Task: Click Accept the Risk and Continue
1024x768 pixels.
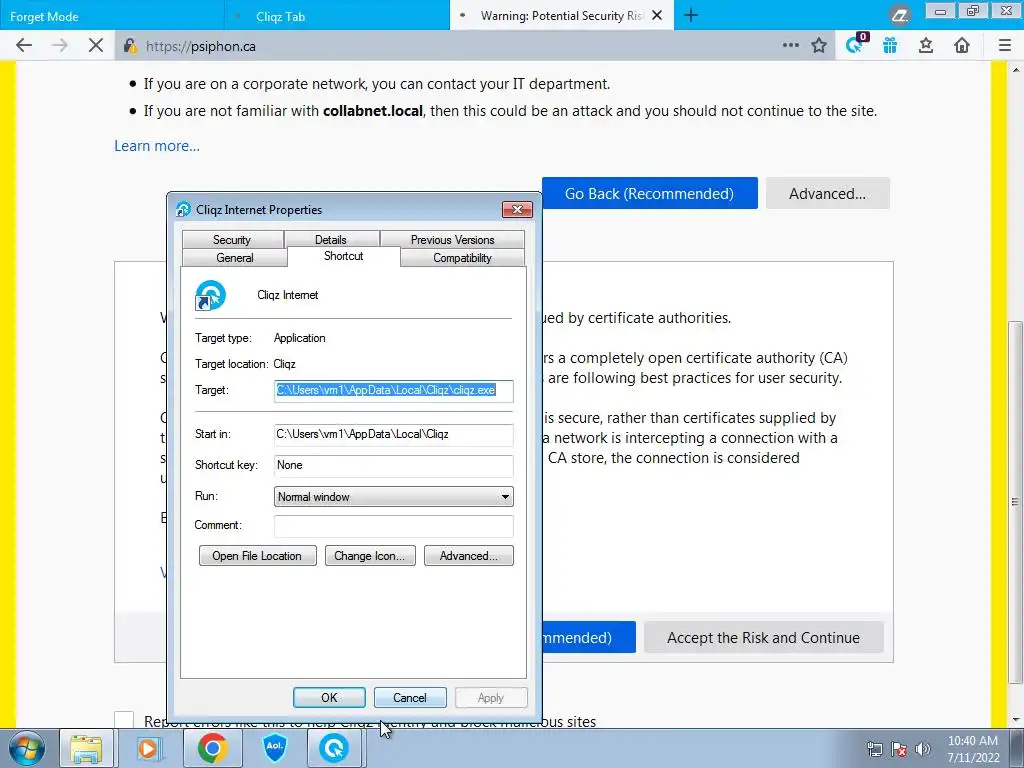Action: 763,637
